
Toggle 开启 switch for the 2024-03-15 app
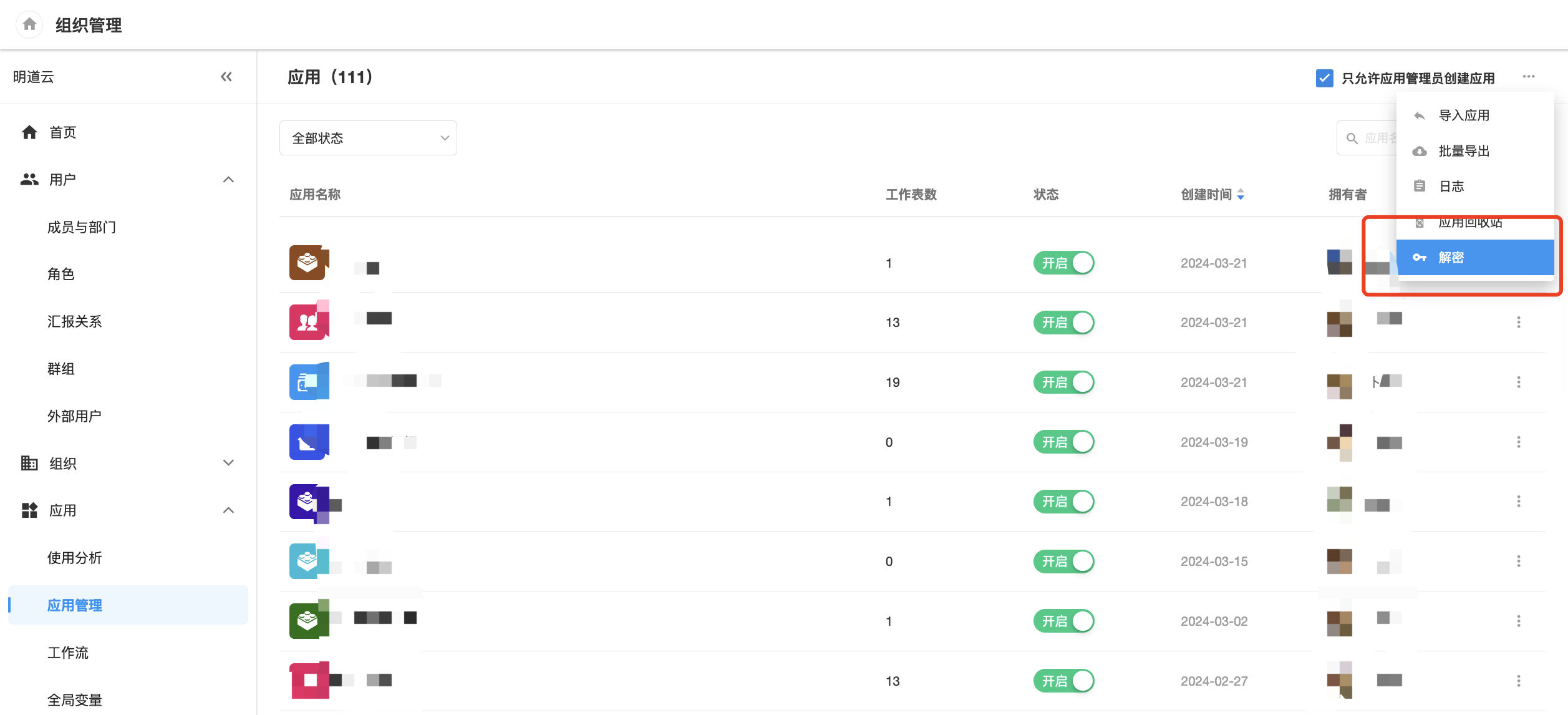1063,562
